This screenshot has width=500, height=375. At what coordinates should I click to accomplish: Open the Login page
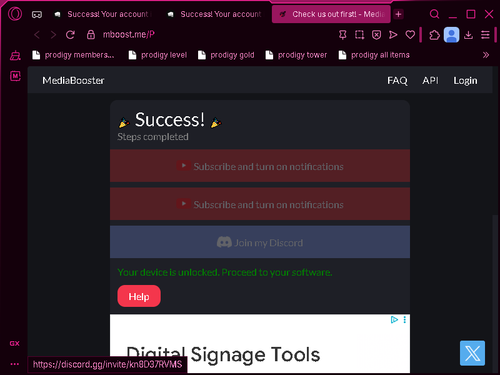pos(465,81)
